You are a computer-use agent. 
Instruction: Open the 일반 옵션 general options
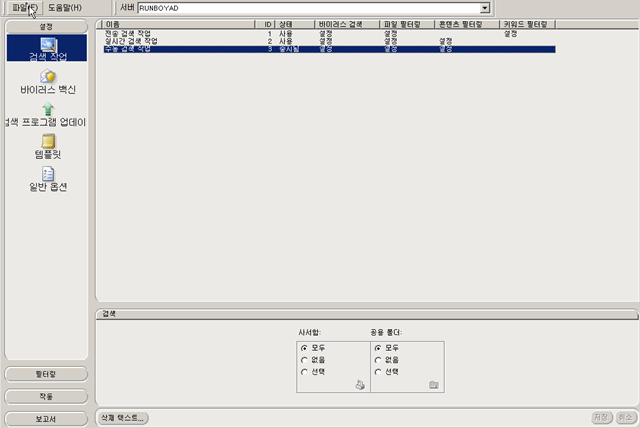pyautogui.click(x=48, y=179)
